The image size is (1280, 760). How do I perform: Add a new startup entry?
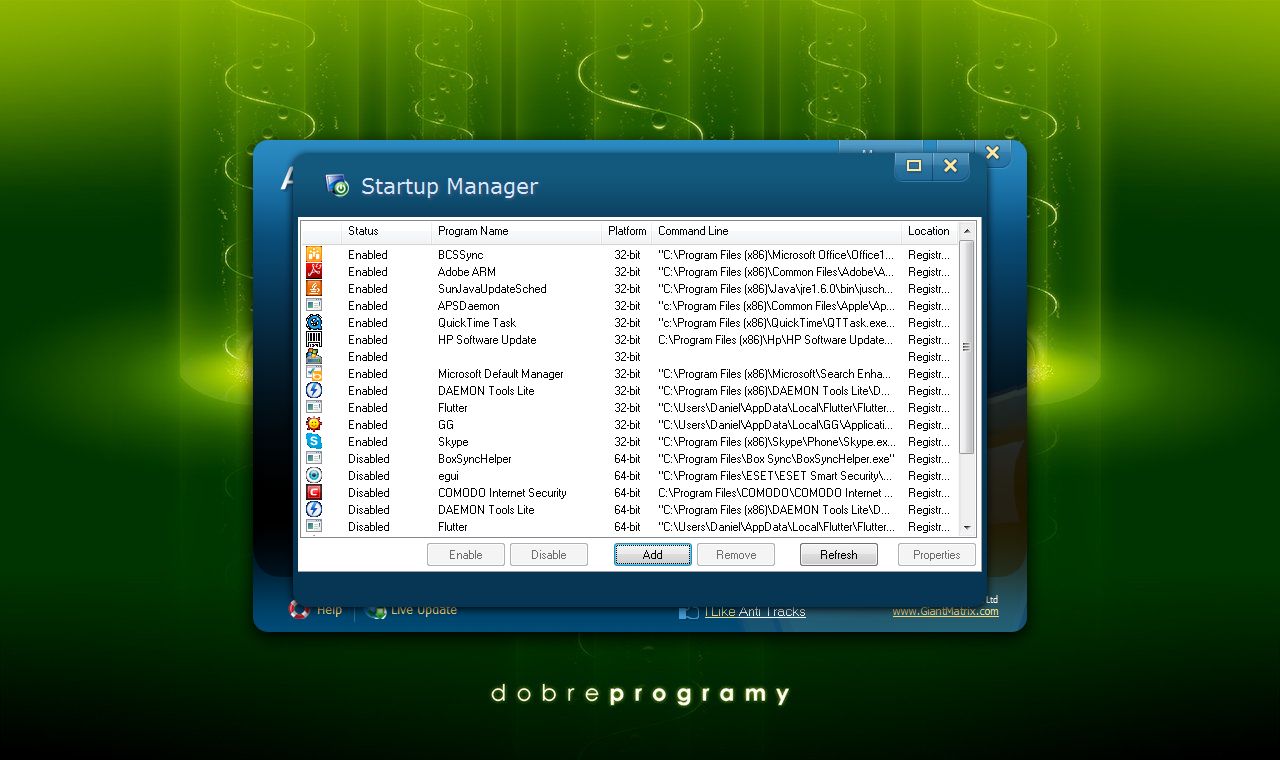point(653,555)
